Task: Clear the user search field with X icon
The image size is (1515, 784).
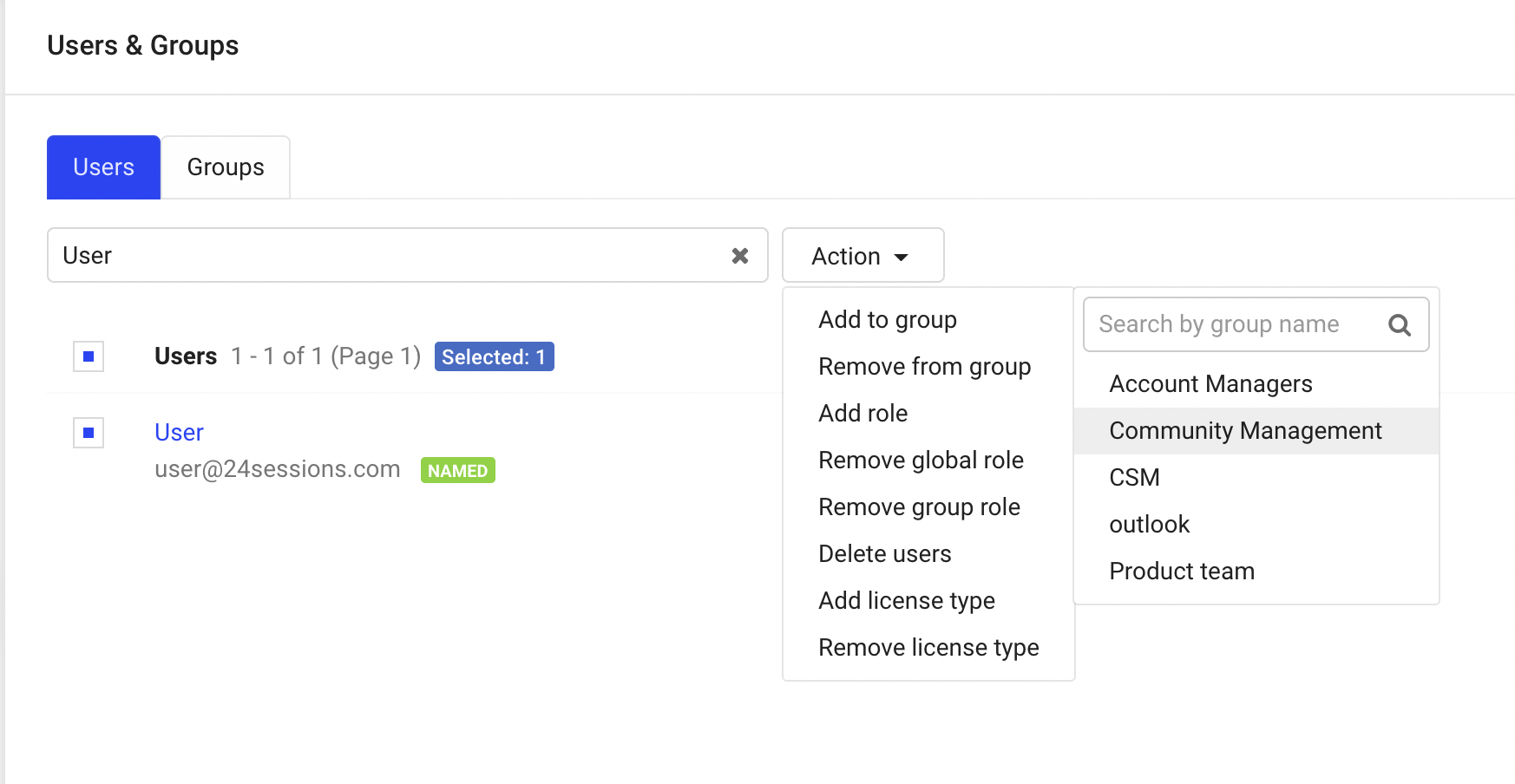Action: (739, 256)
